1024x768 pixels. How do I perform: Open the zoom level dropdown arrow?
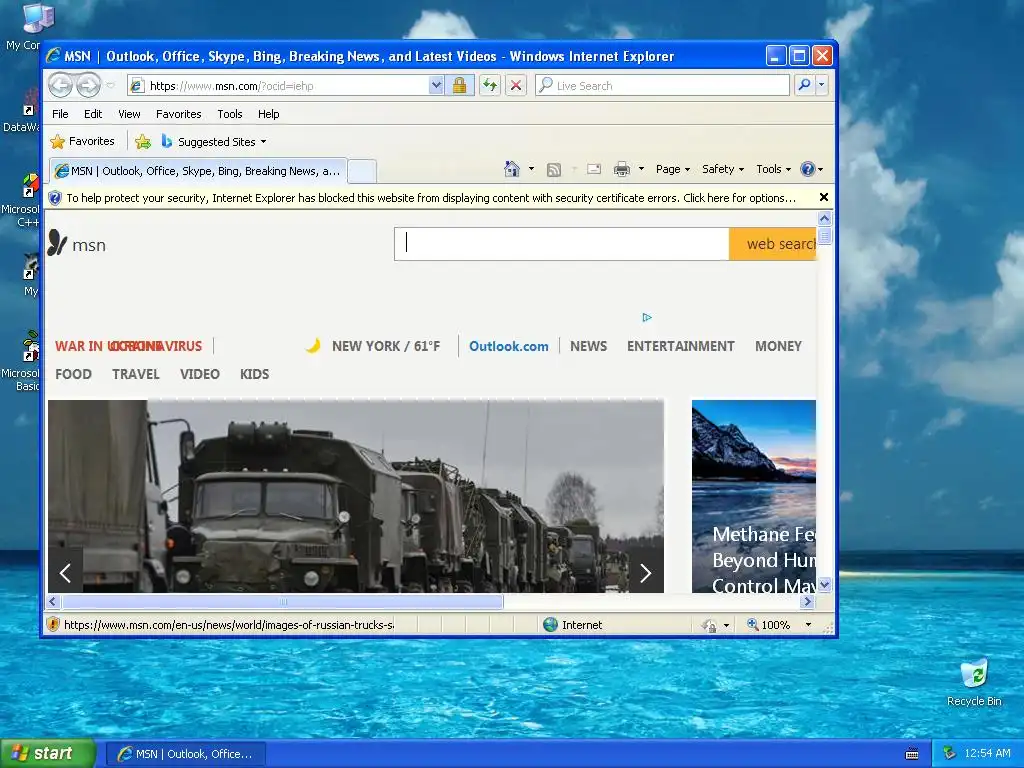808,625
